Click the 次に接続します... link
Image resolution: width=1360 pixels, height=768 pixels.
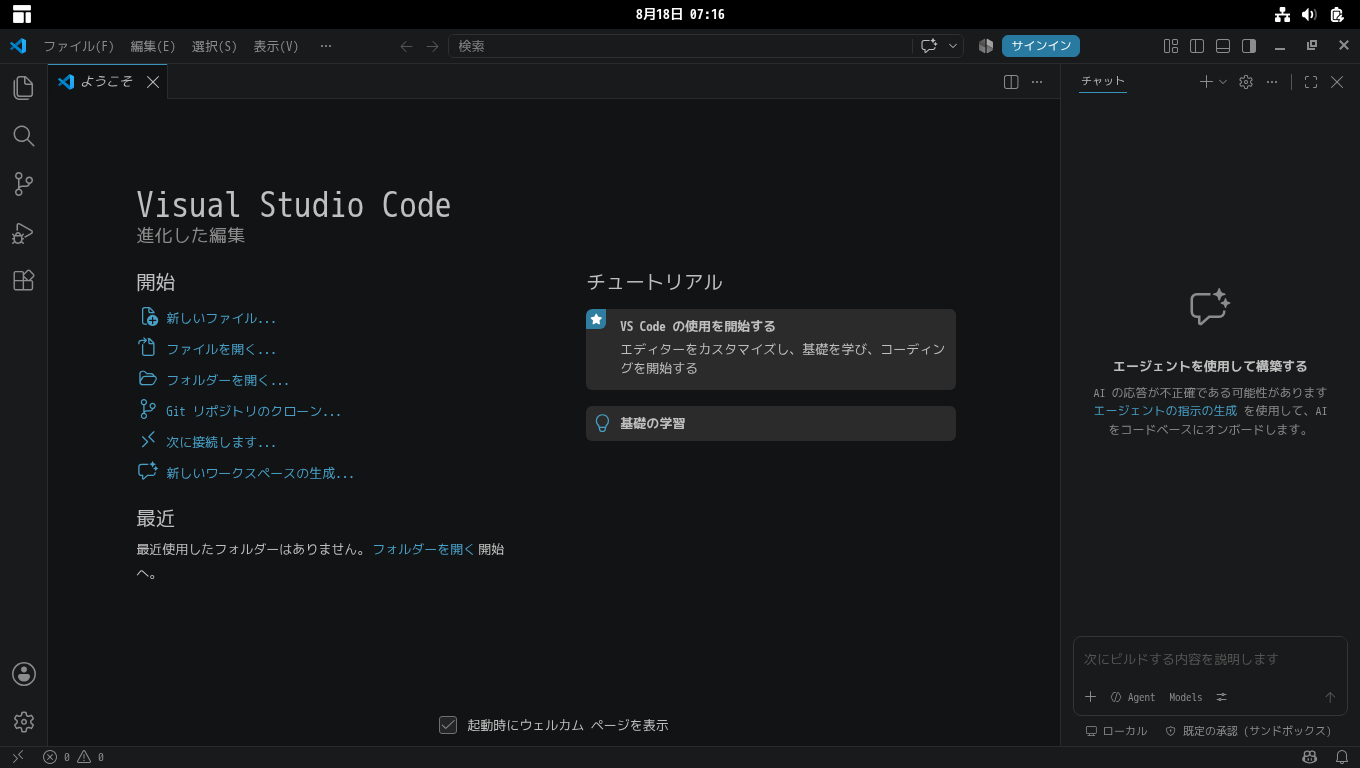(x=221, y=442)
